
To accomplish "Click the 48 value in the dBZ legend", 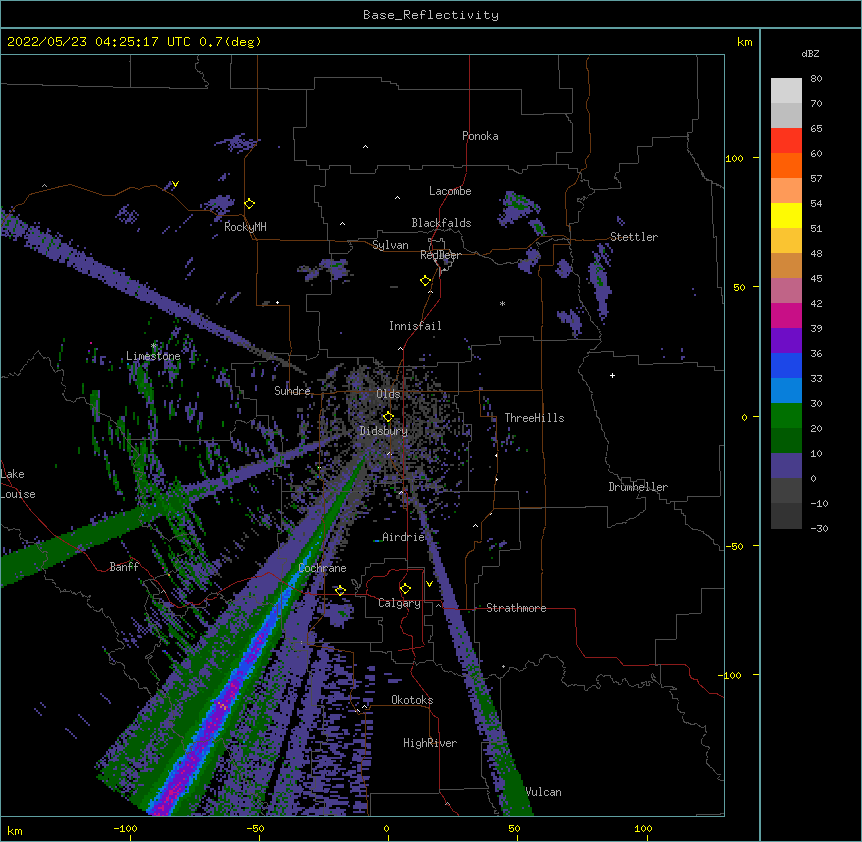I will (x=816, y=253).
